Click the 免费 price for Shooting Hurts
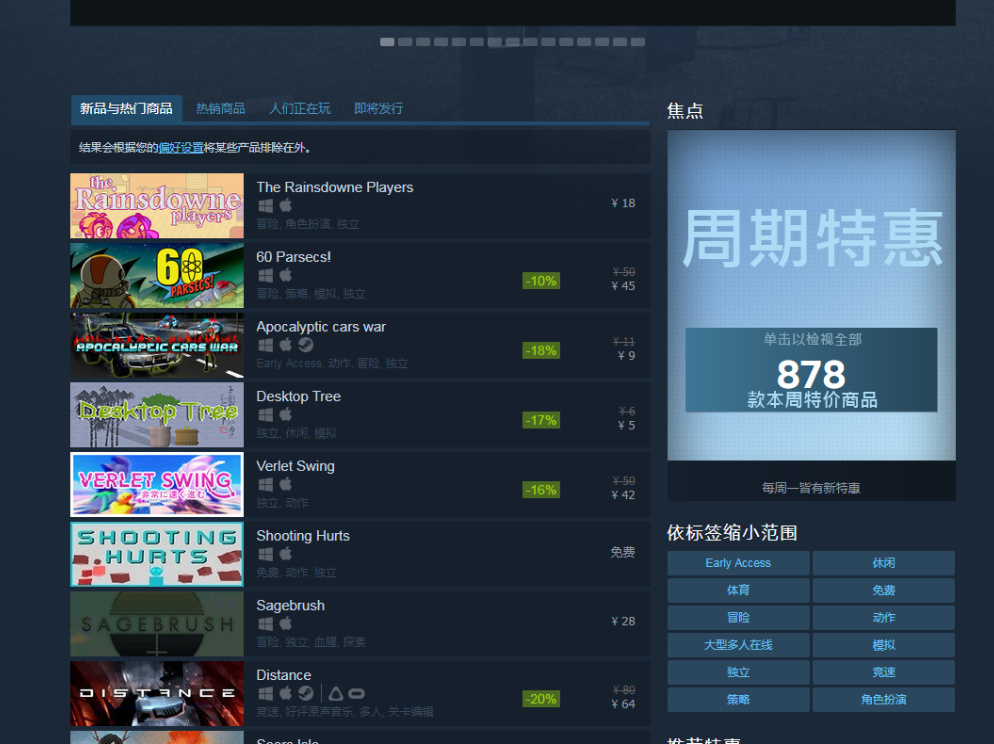 point(623,552)
